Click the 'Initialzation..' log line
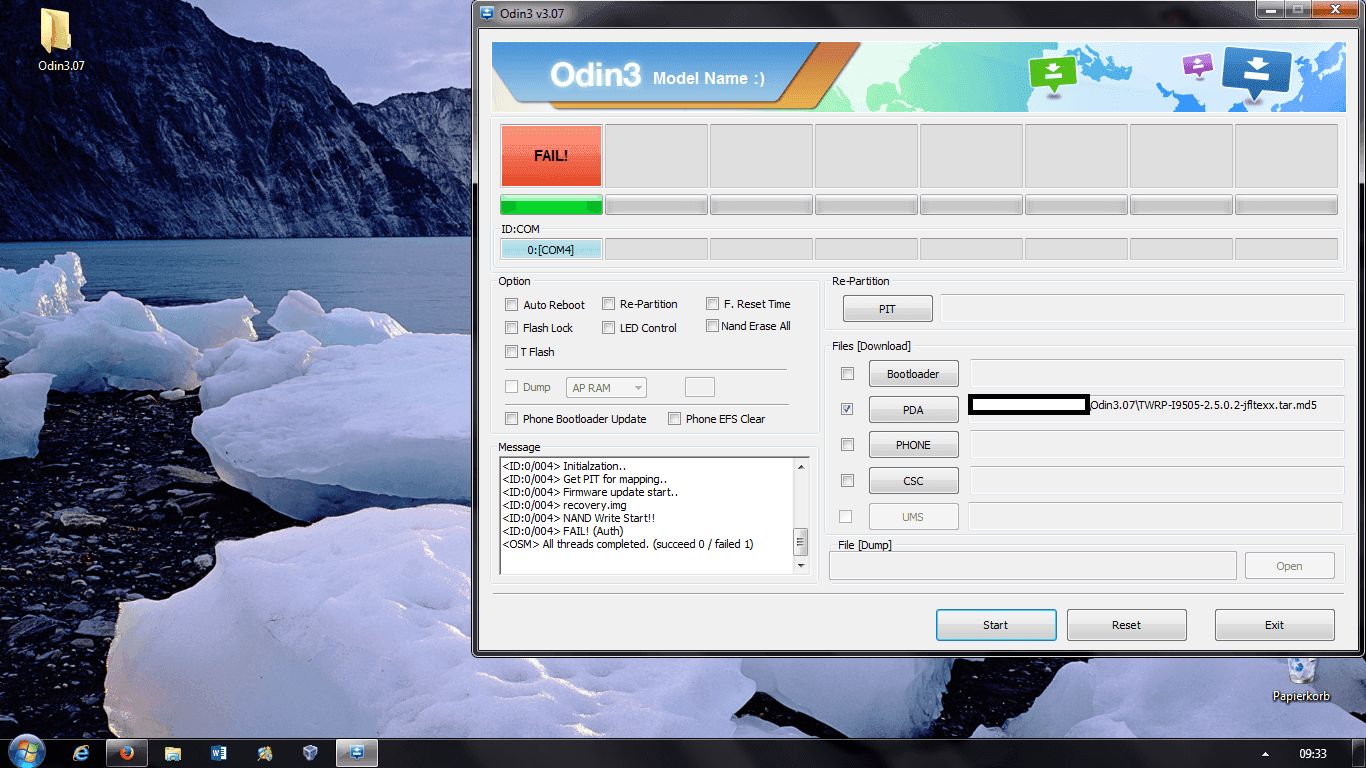 (x=564, y=466)
